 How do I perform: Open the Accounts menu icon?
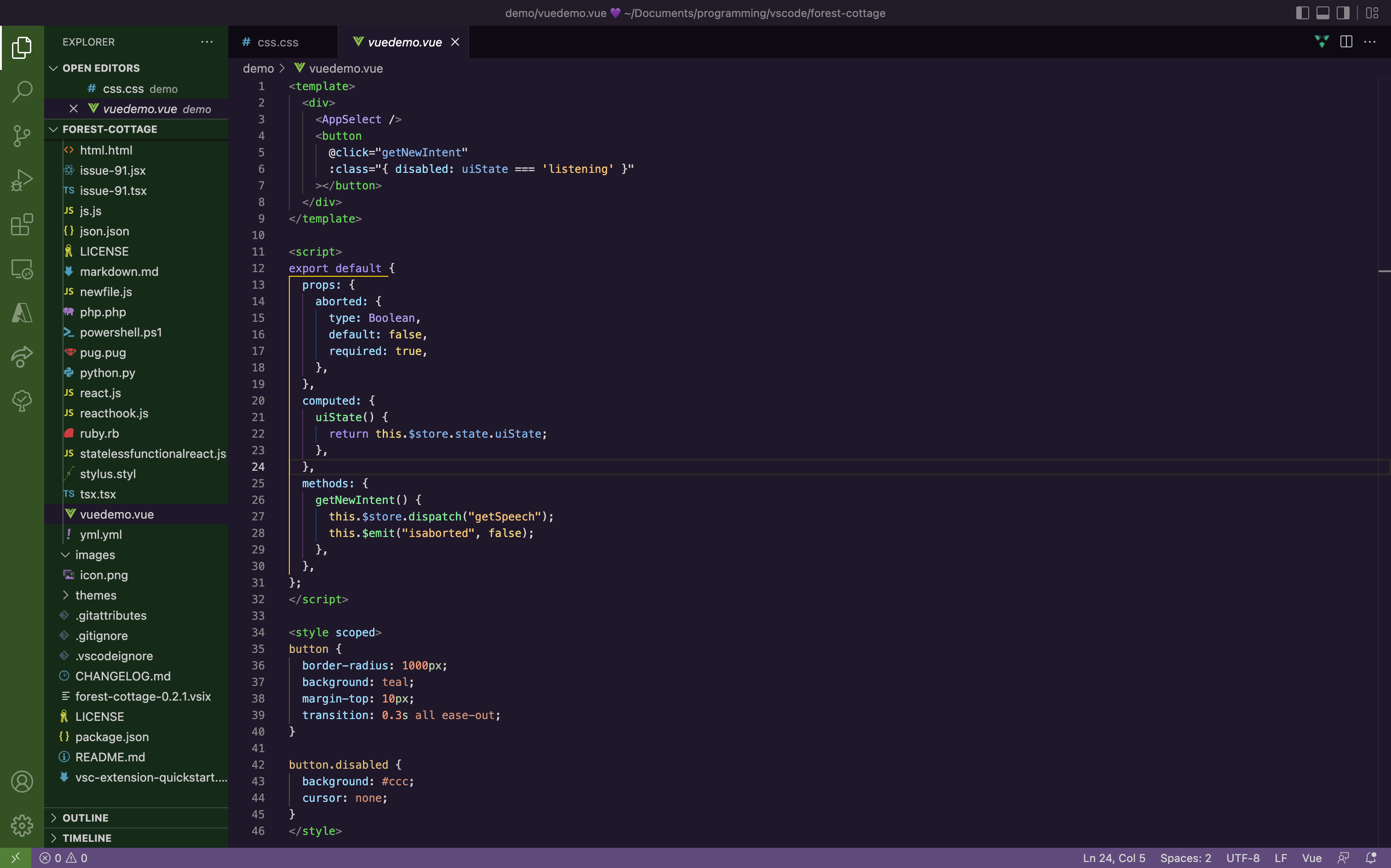click(x=22, y=782)
